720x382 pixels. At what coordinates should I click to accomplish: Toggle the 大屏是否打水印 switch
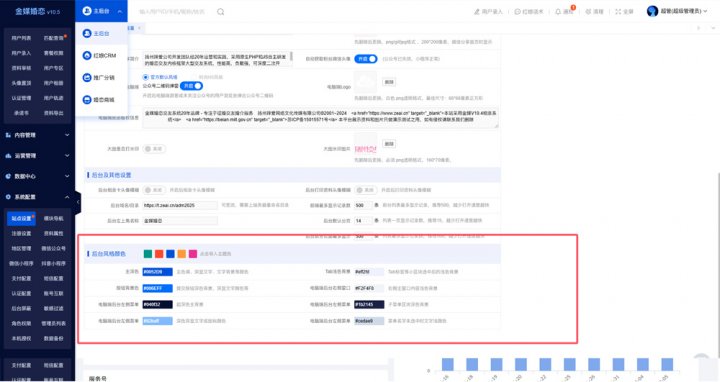point(154,149)
